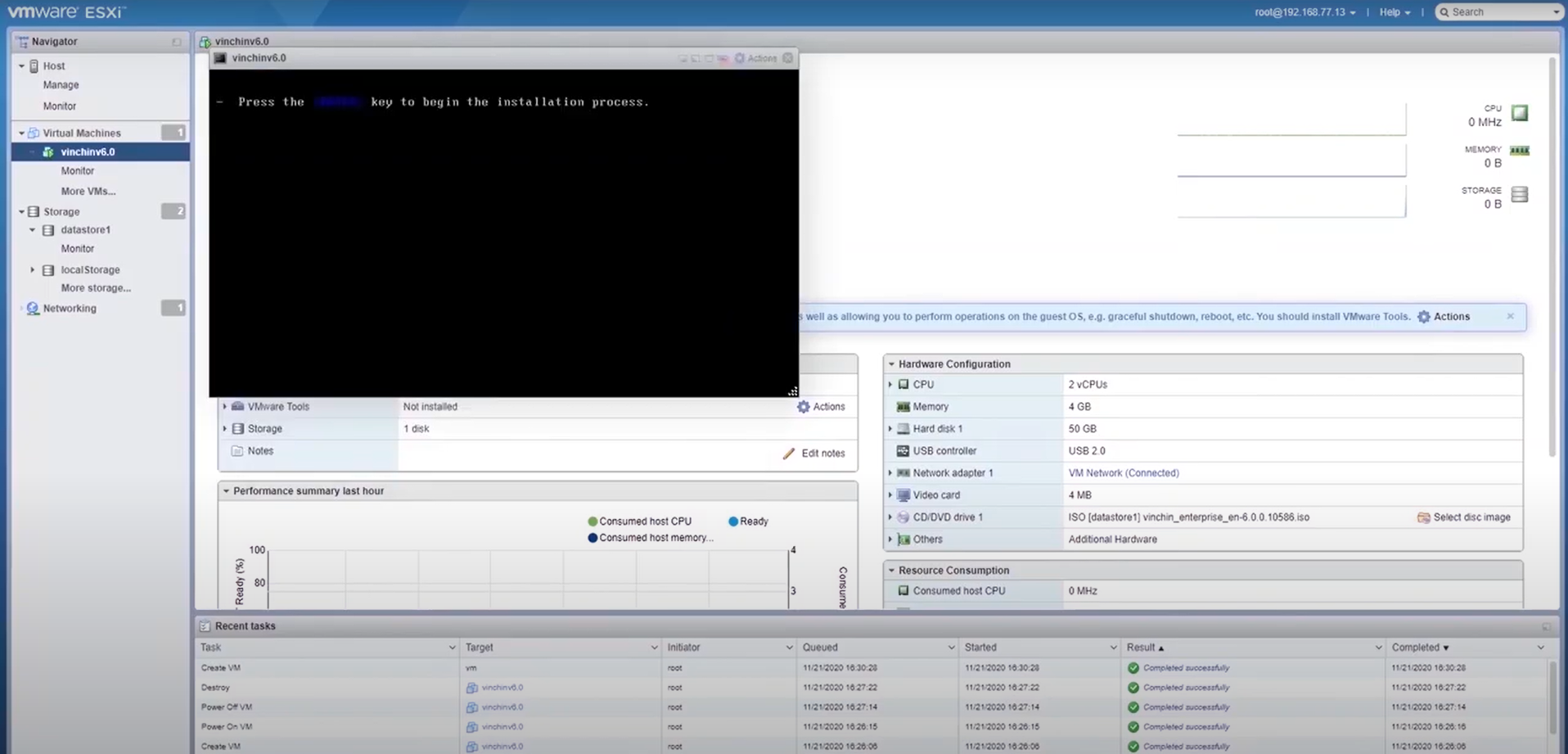
Task: Open Monitor under datastore1
Action: coord(77,249)
